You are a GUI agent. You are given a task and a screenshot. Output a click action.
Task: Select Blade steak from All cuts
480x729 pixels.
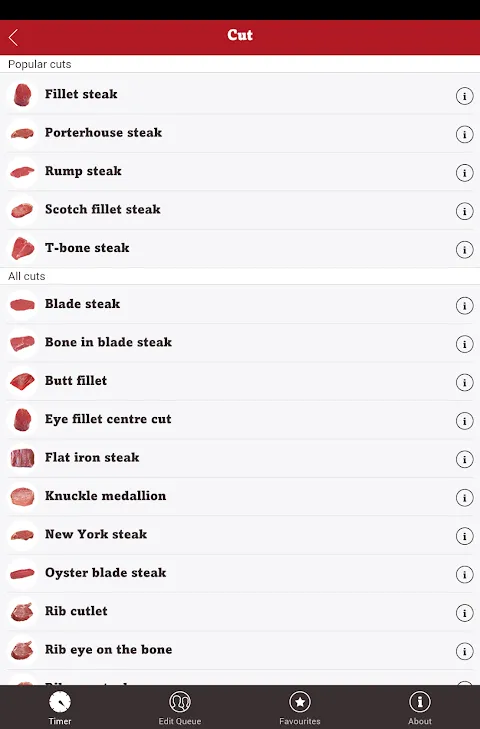[x=240, y=305]
